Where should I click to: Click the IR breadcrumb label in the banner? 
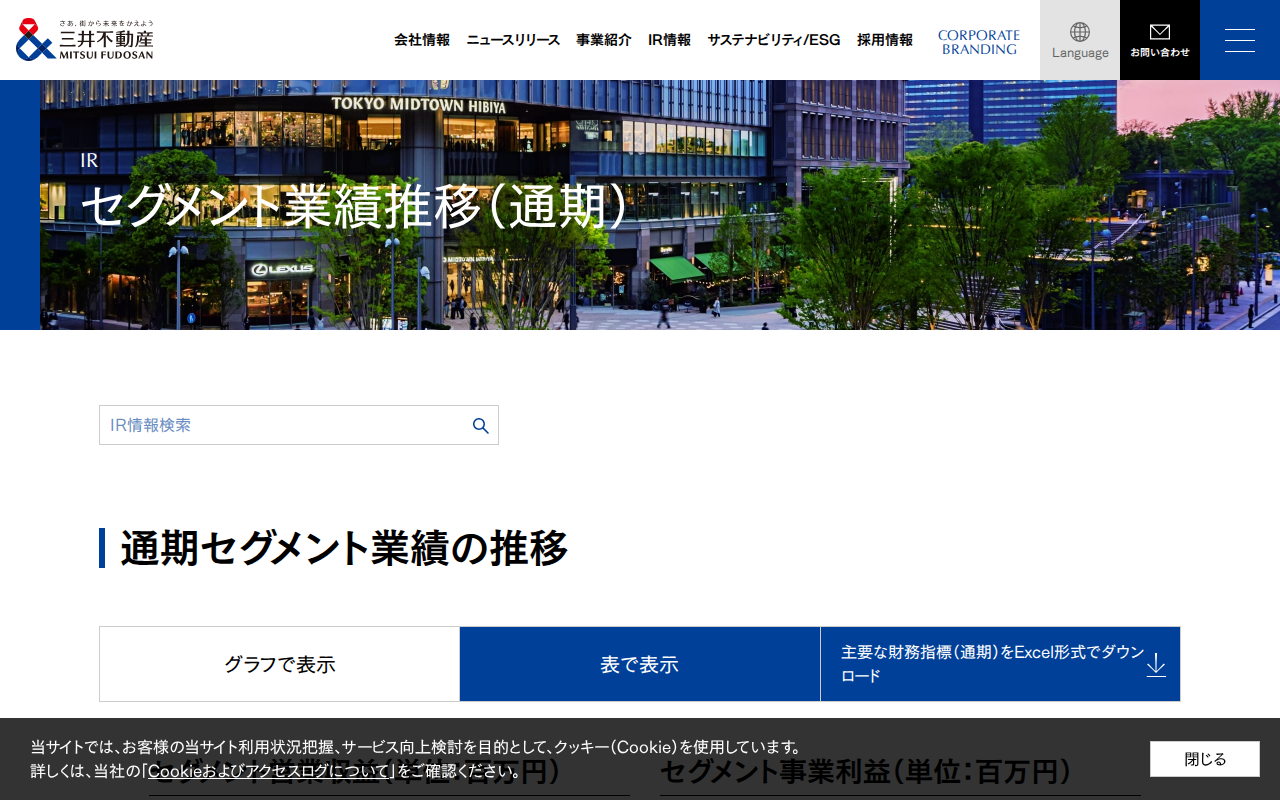click(x=89, y=160)
